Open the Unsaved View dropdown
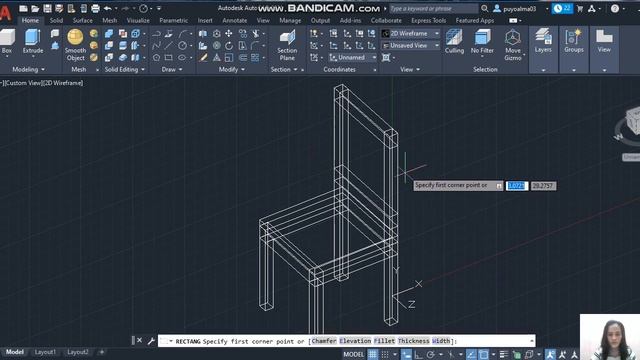 411,46
